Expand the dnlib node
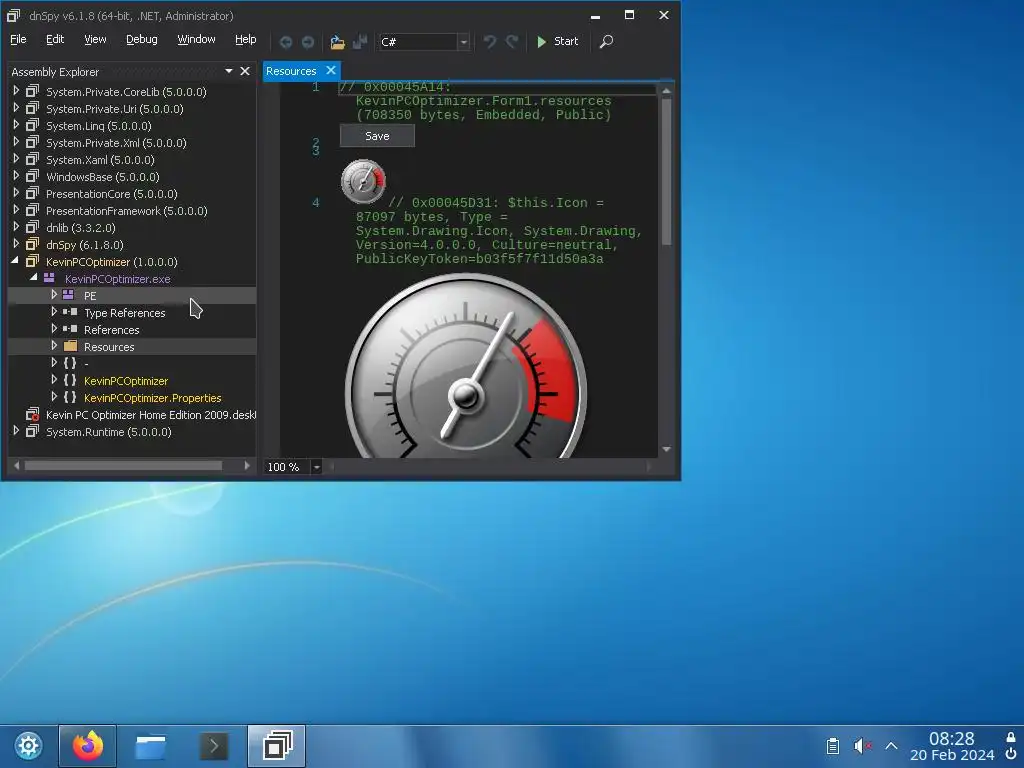The height and width of the screenshot is (768, 1024). 16,227
